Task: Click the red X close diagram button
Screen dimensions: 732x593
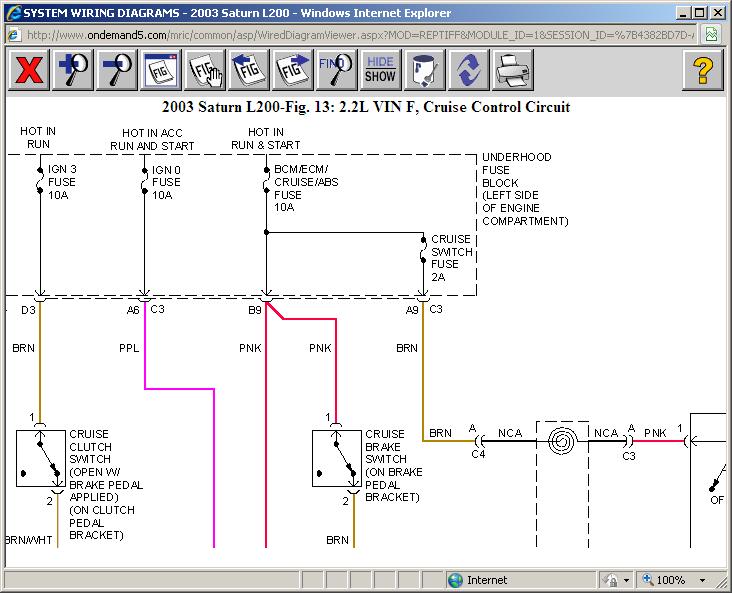Action: point(30,71)
